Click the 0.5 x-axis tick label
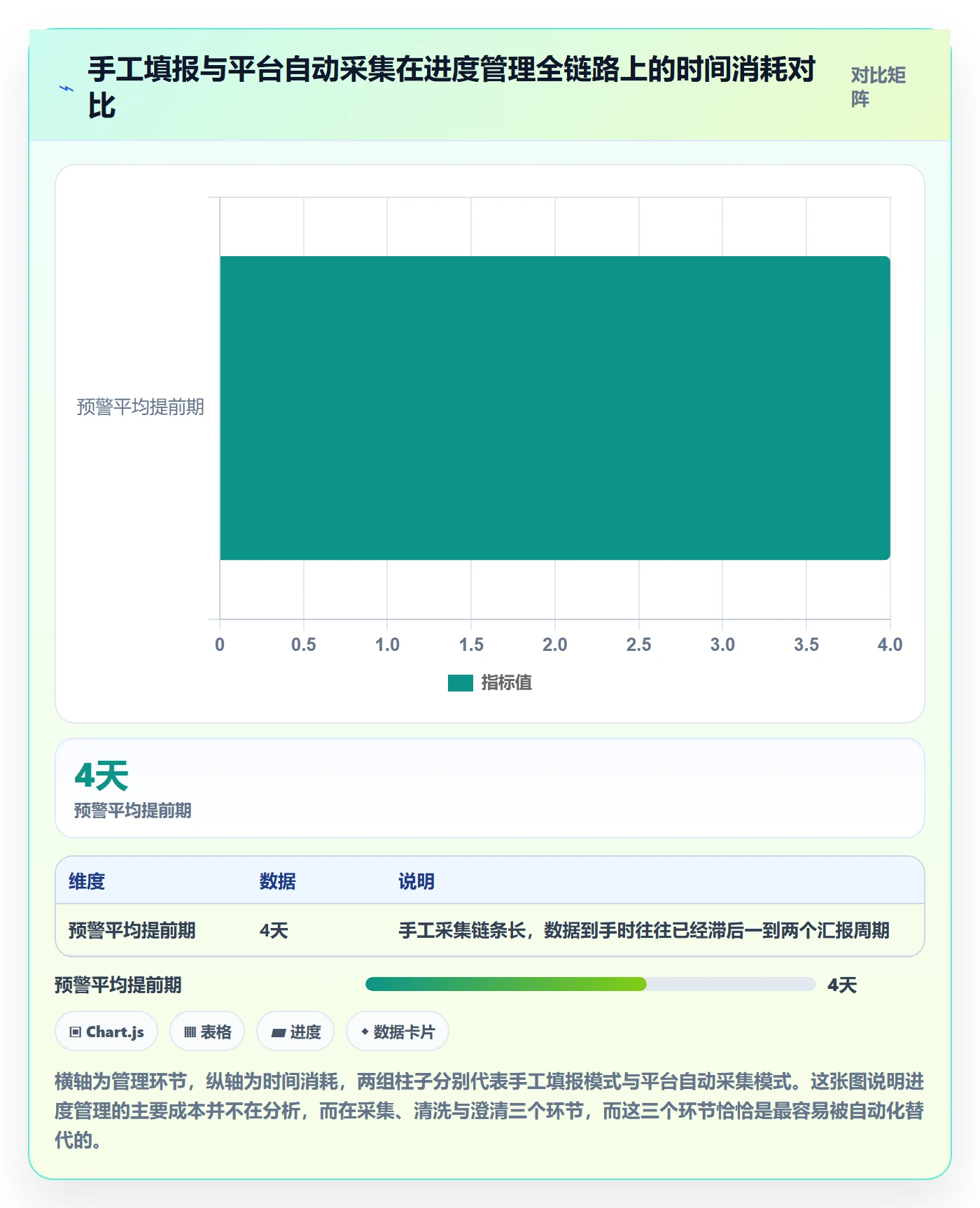The height and width of the screenshot is (1208, 980). coord(303,645)
